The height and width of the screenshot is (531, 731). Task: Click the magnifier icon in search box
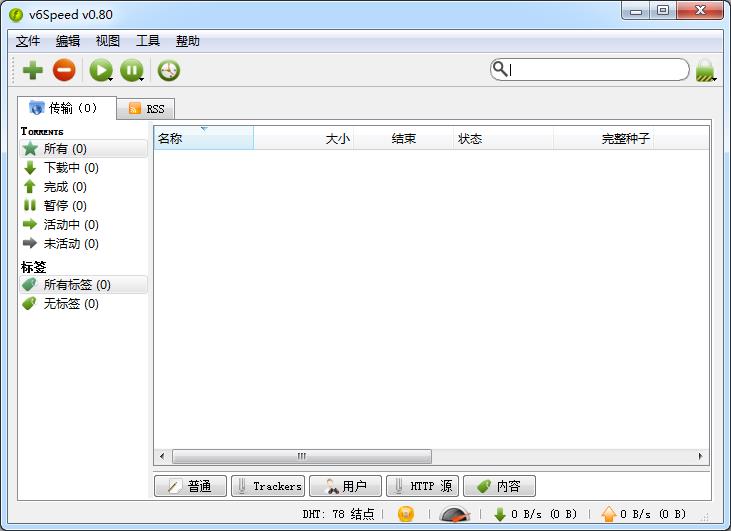tap(499, 69)
